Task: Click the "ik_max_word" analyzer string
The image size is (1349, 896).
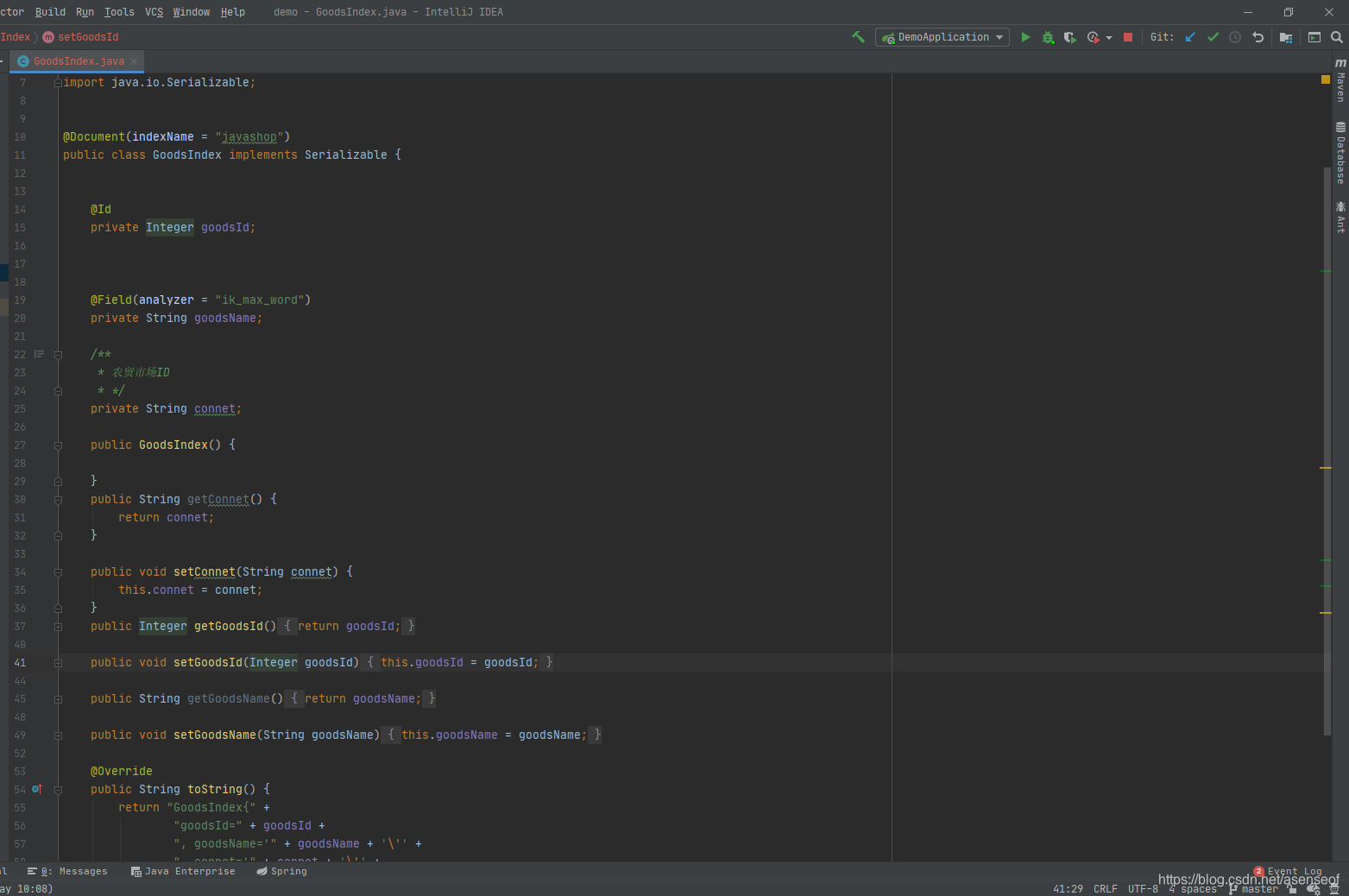Action: pos(260,300)
